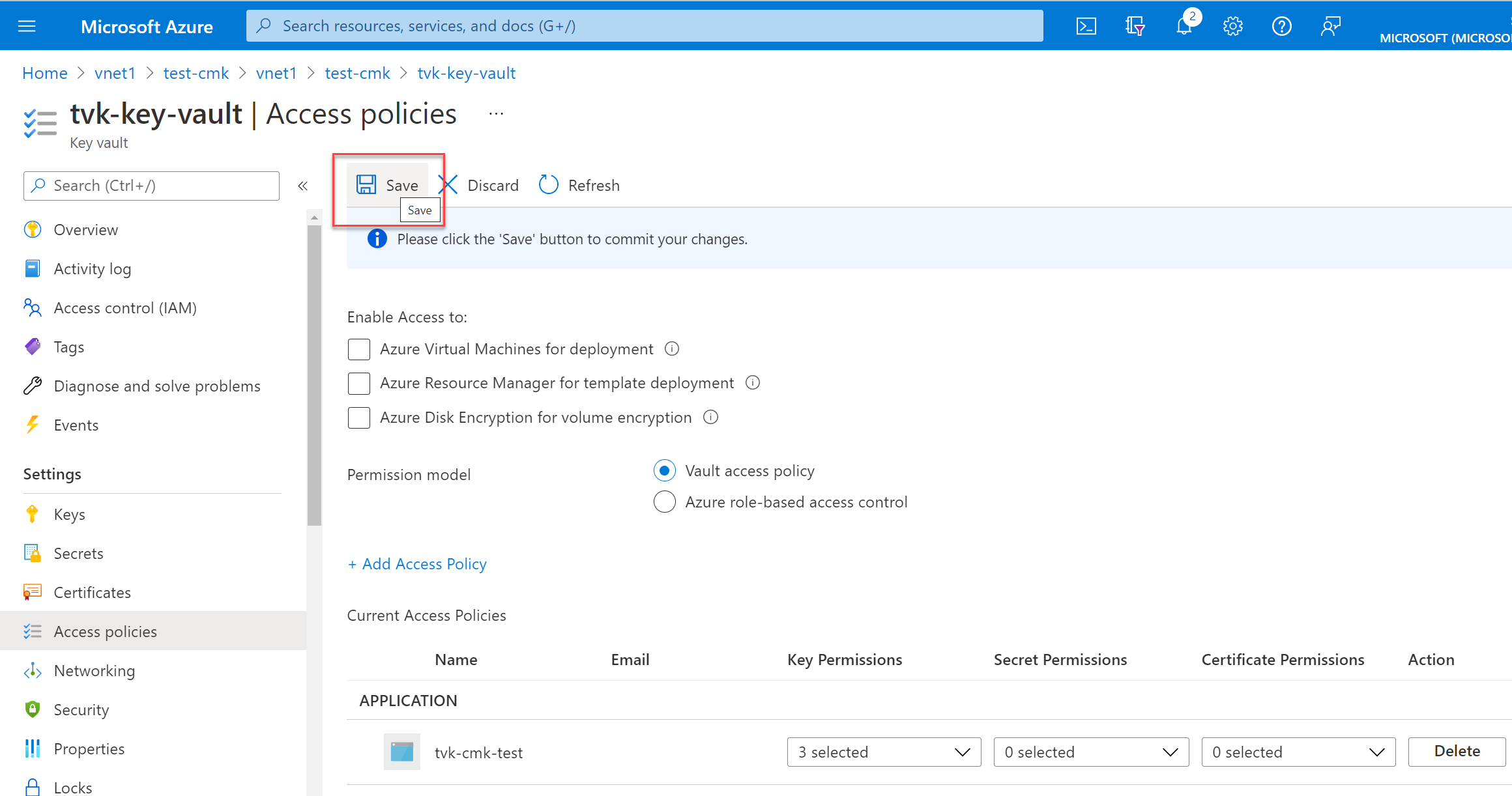Click the Discard icon to cancel changes
The height and width of the screenshot is (796, 1512).
coord(448,185)
